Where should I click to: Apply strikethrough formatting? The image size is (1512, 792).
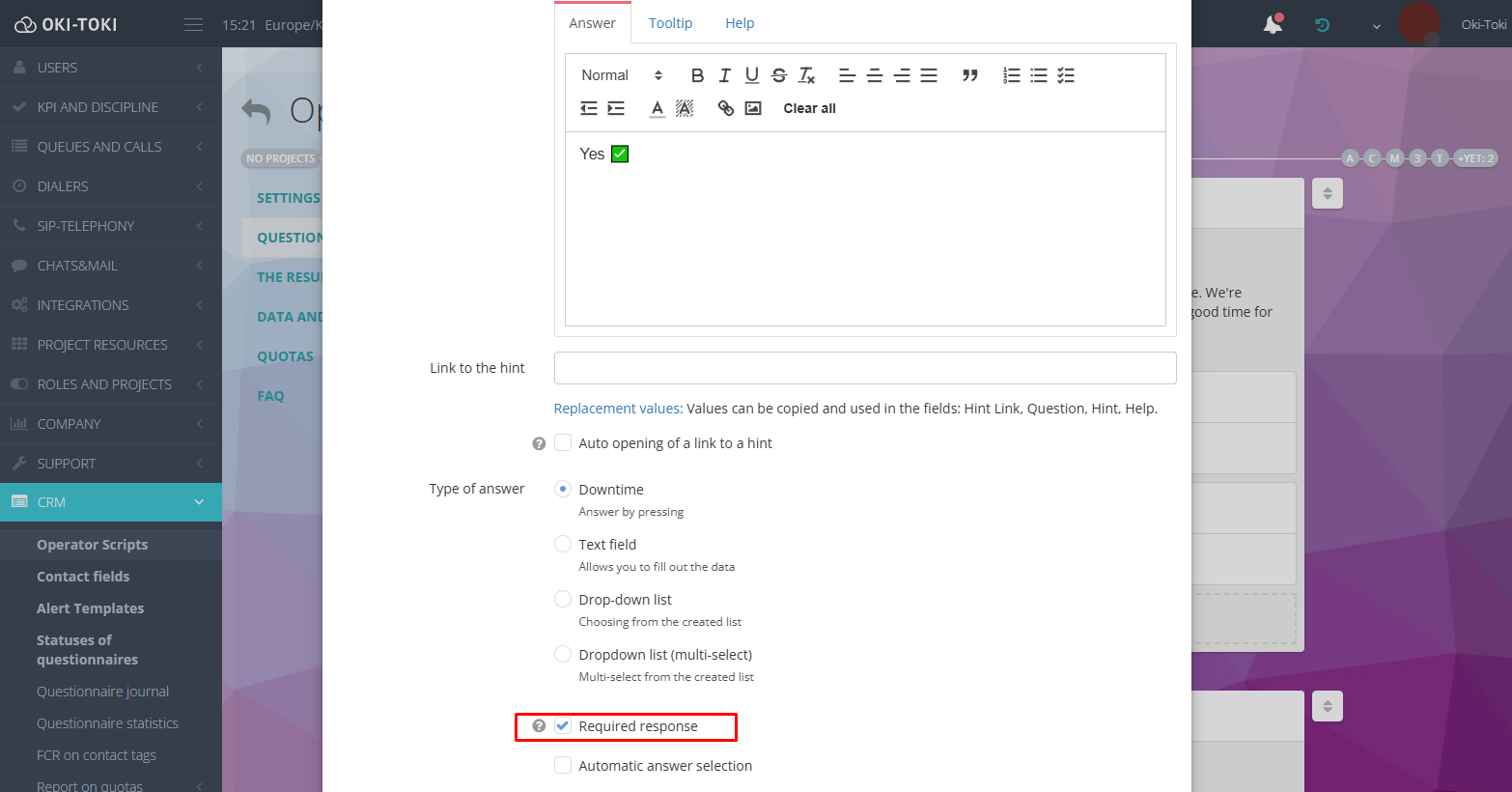click(779, 75)
